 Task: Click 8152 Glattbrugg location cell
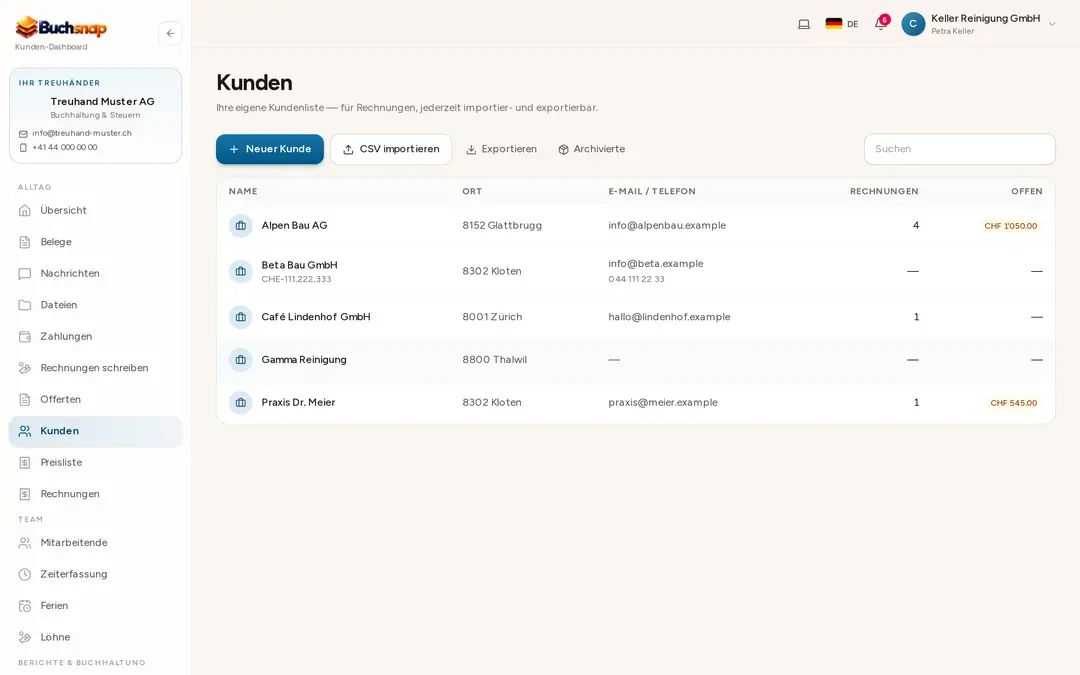(x=502, y=225)
